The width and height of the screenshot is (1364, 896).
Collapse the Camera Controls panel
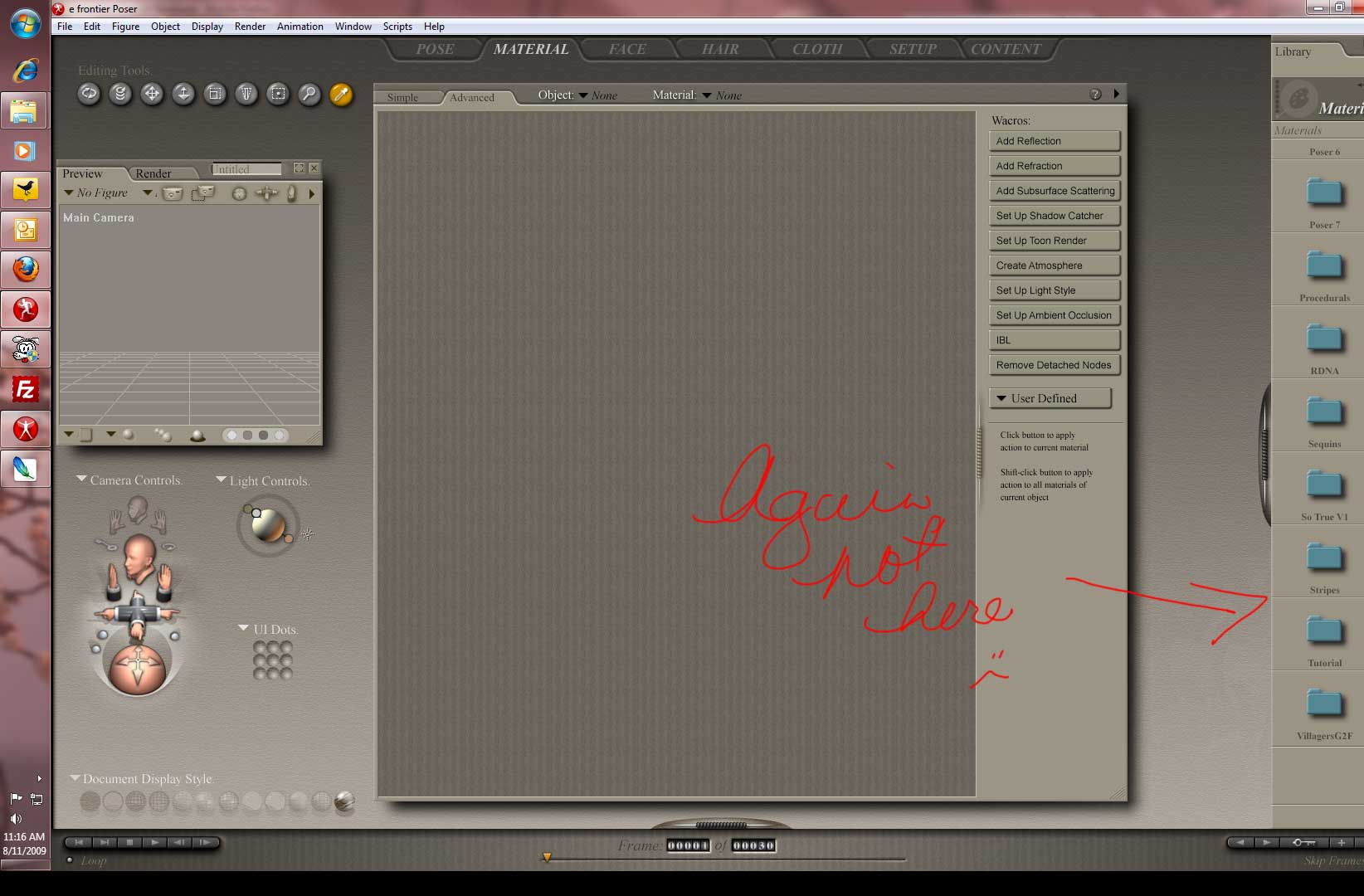81,480
